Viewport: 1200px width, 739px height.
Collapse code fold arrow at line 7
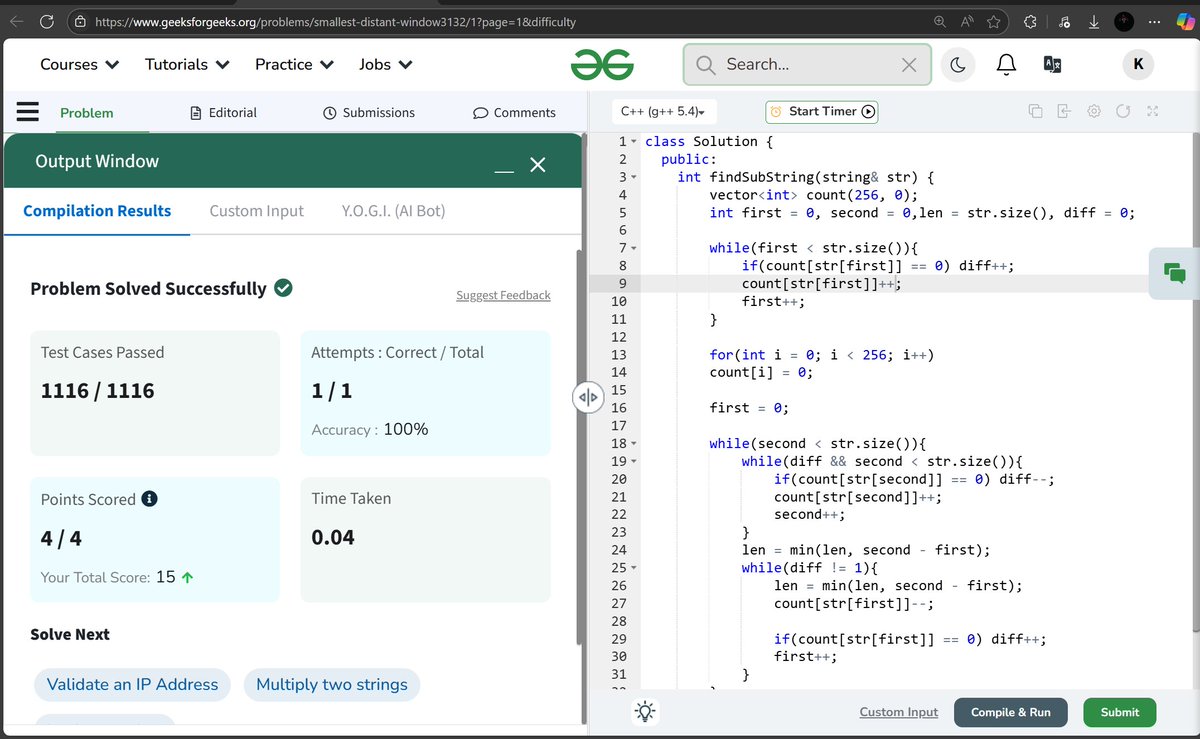(x=633, y=248)
